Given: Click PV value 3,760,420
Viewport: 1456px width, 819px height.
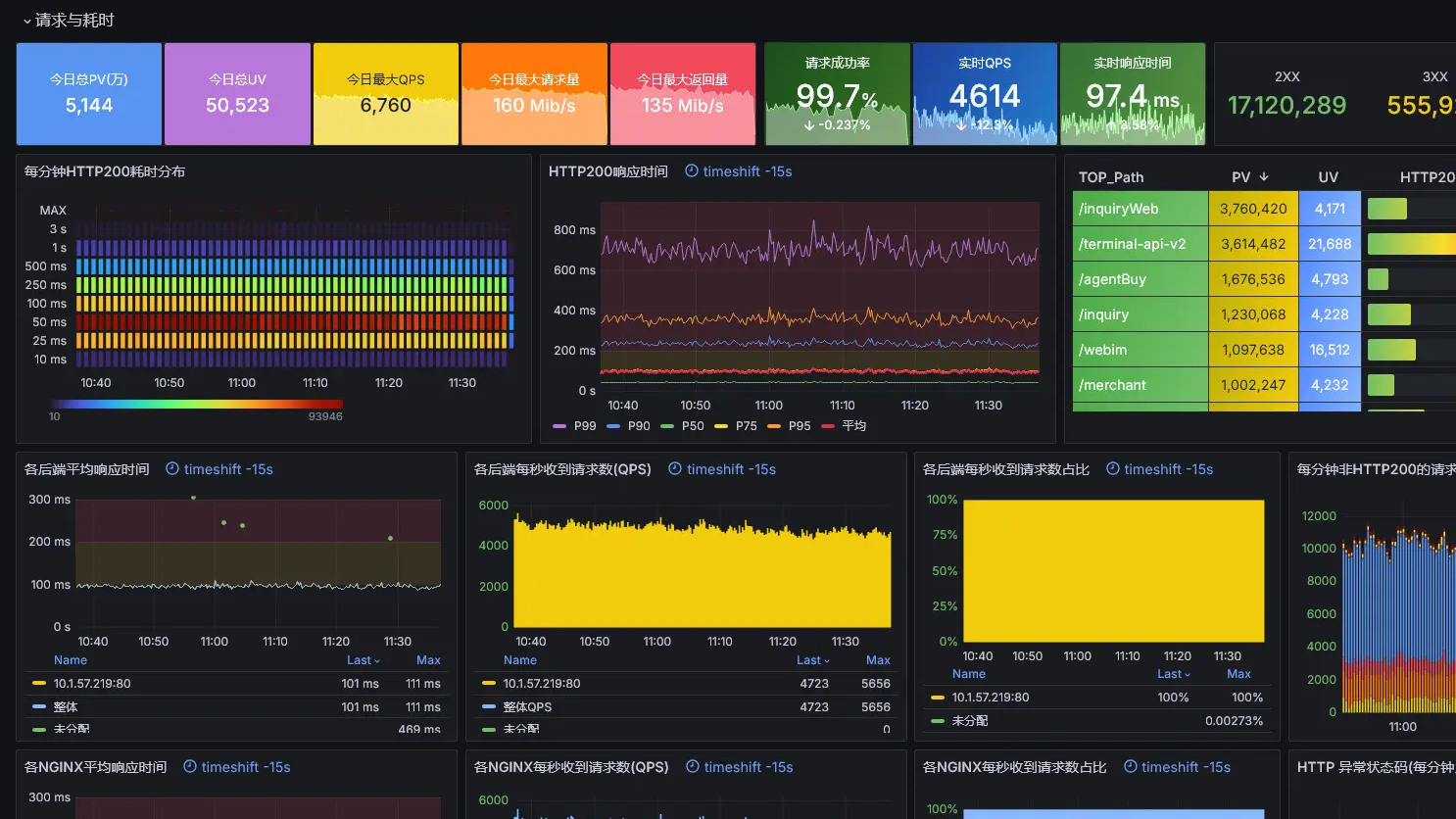Looking at the screenshot, I should pyautogui.click(x=1253, y=209).
